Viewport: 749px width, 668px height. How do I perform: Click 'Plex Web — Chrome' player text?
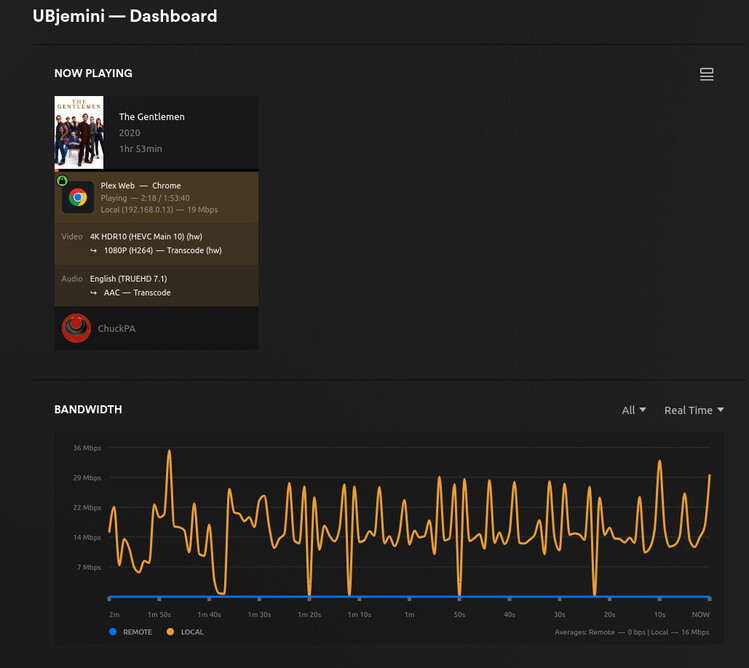[140, 185]
